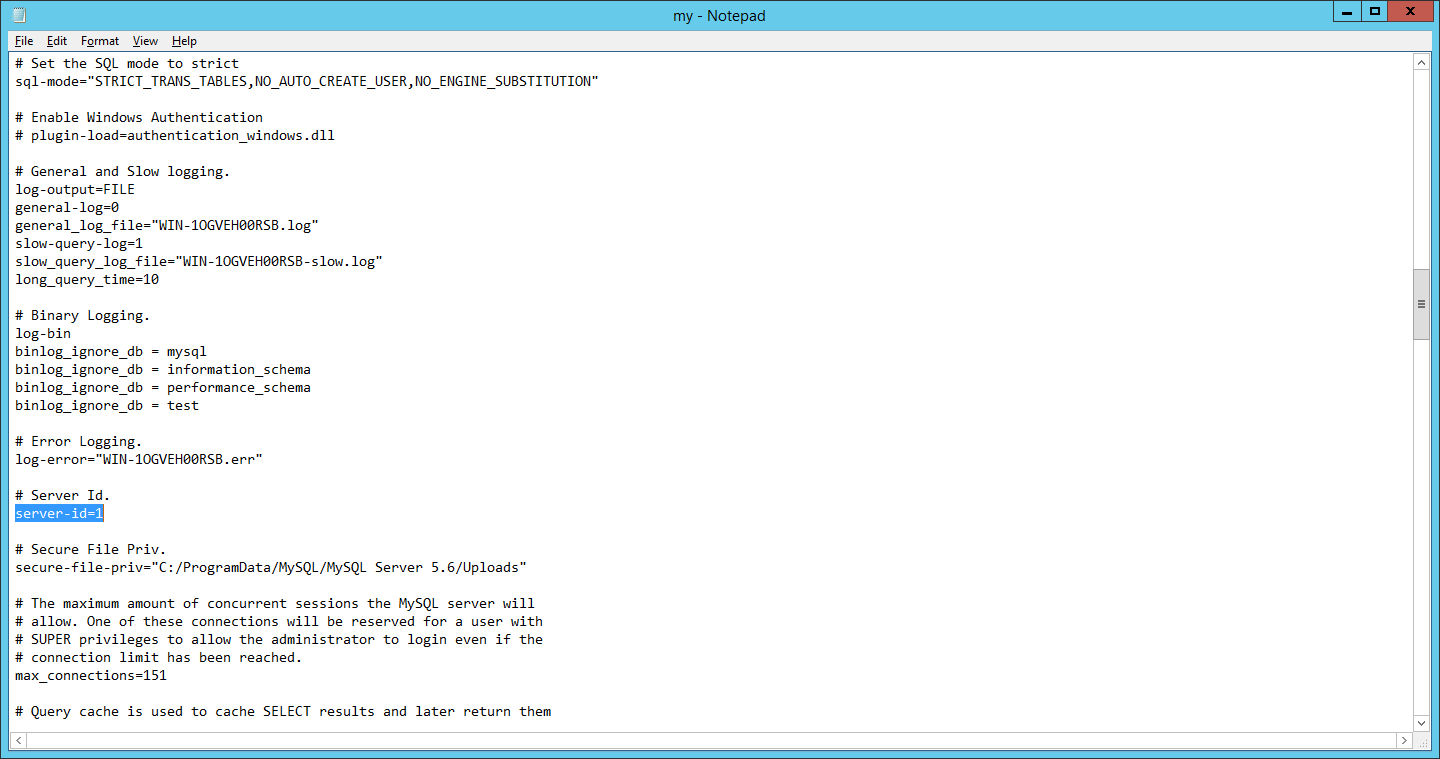Open the Format menu
The width and height of the screenshot is (1440, 759).
click(x=100, y=41)
